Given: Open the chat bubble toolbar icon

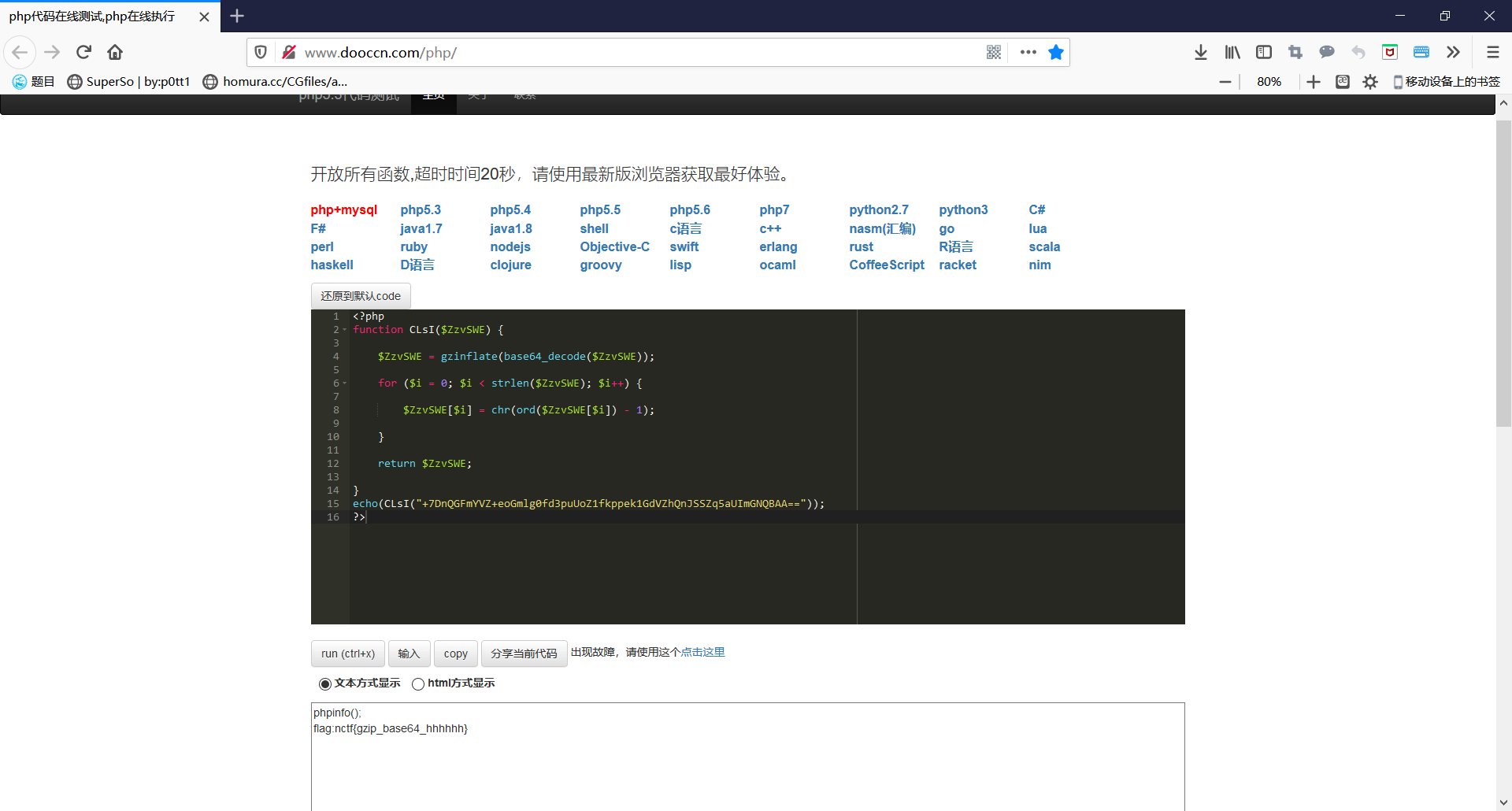Looking at the screenshot, I should pyautogui.click(x=1327, y=52).
